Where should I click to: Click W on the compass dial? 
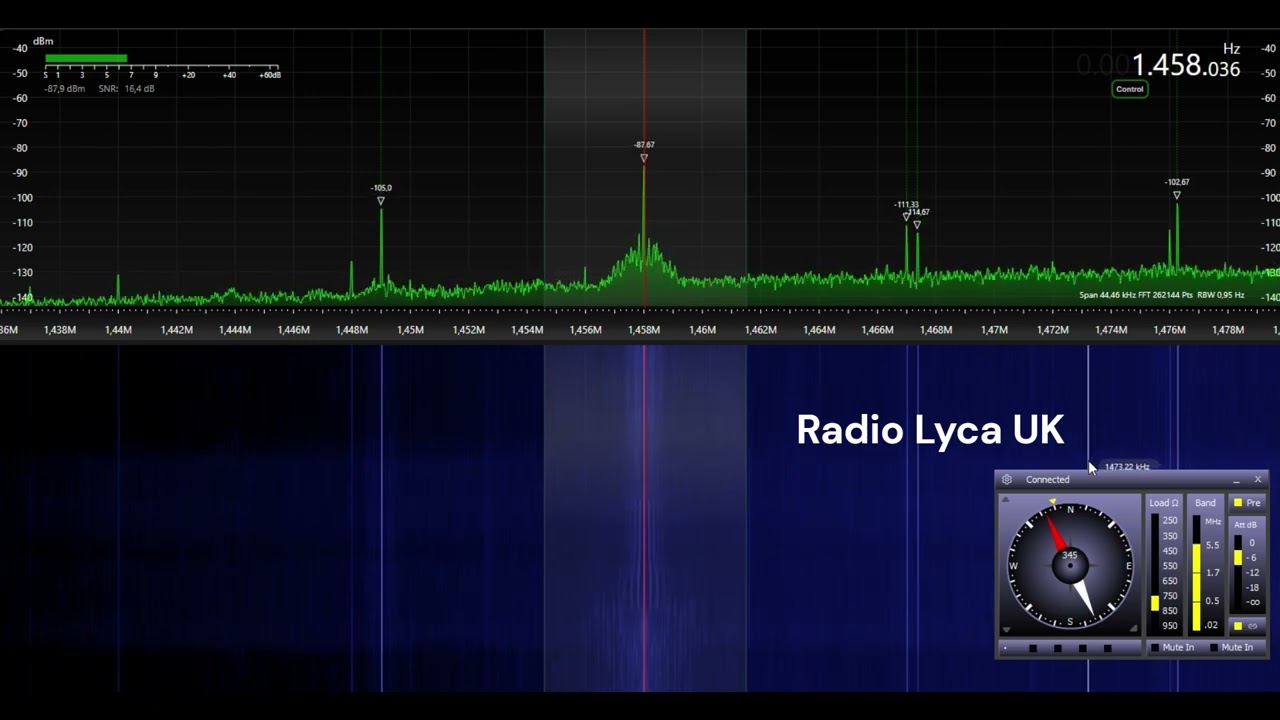coord(1013,565)
